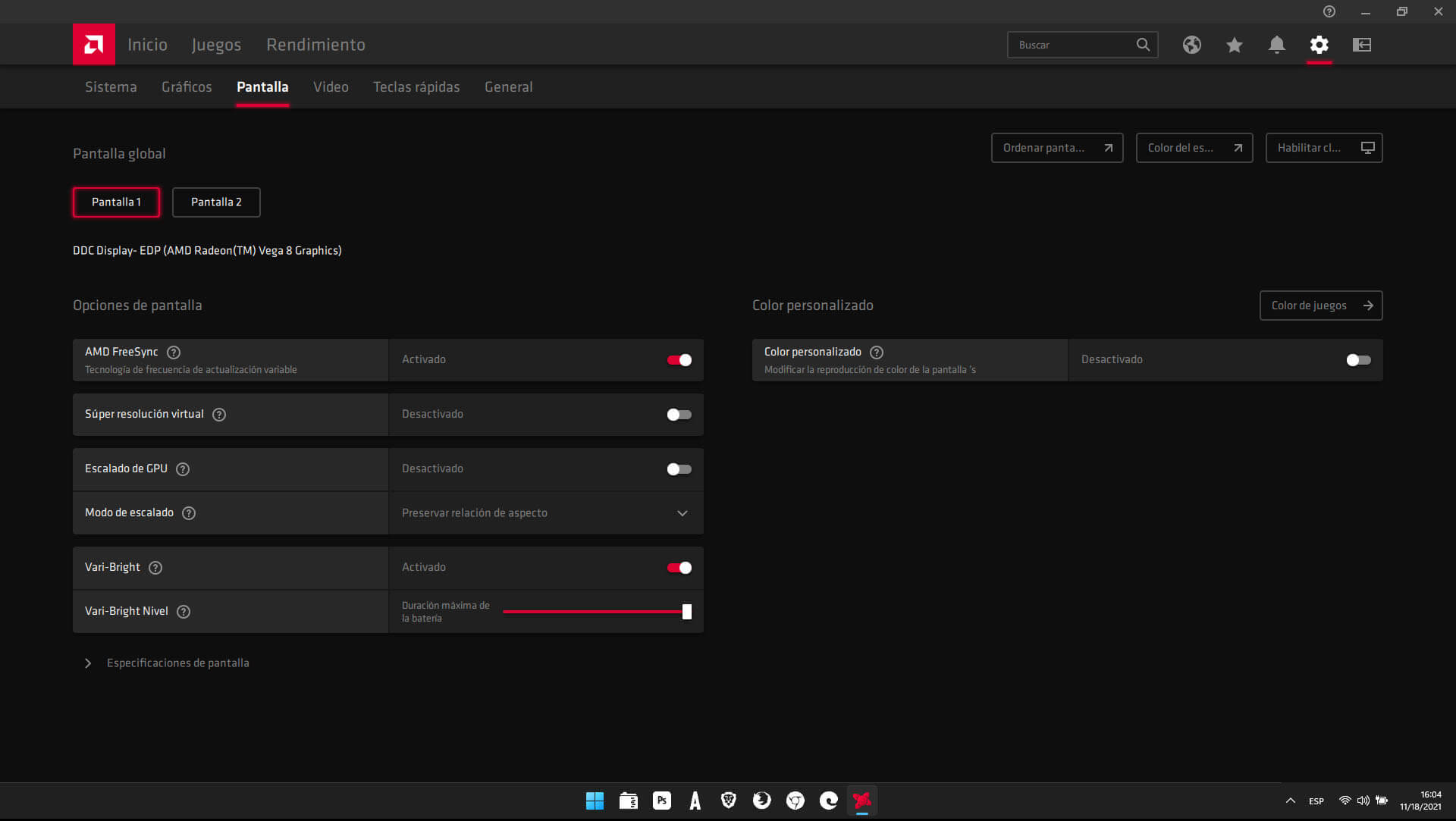Open help question mark in title bar

pyautogui.click(x=1329, y=11)
